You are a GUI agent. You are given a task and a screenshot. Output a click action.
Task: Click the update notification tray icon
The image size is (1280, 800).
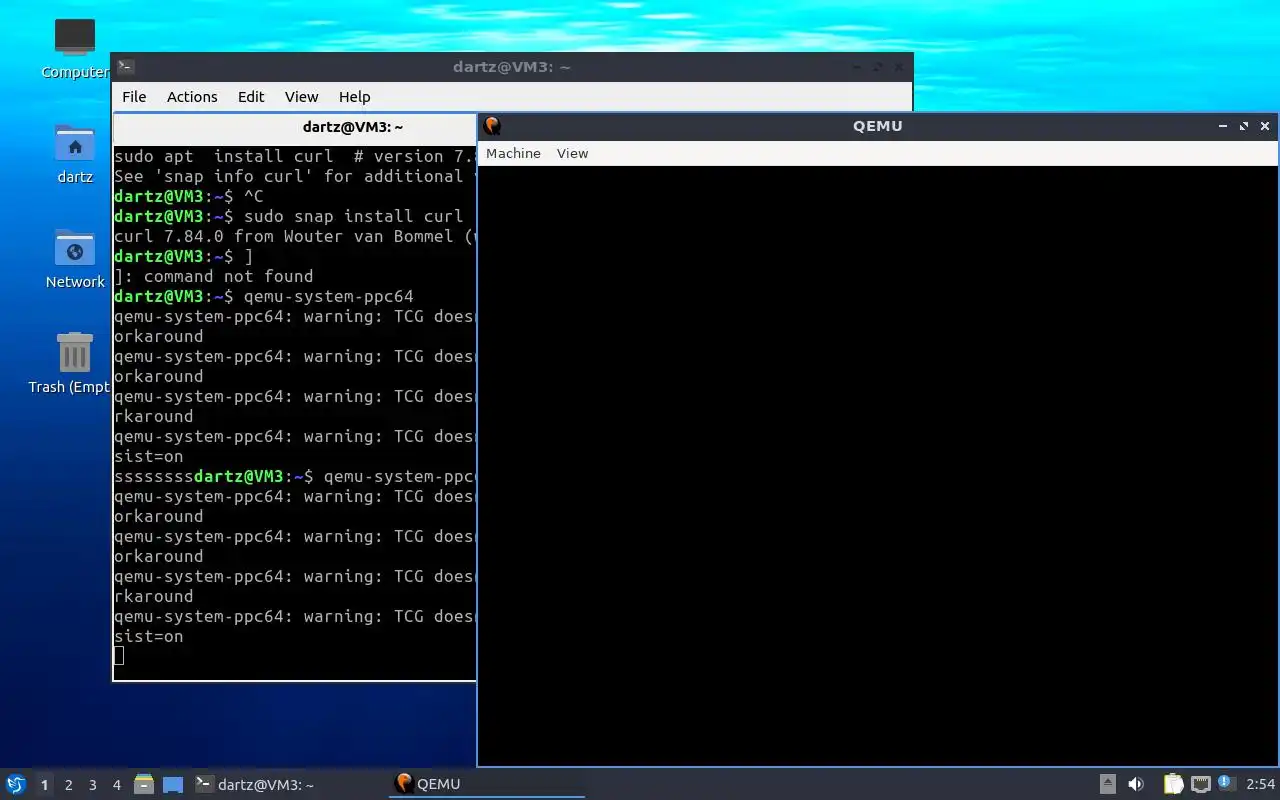pos(1227,783)
